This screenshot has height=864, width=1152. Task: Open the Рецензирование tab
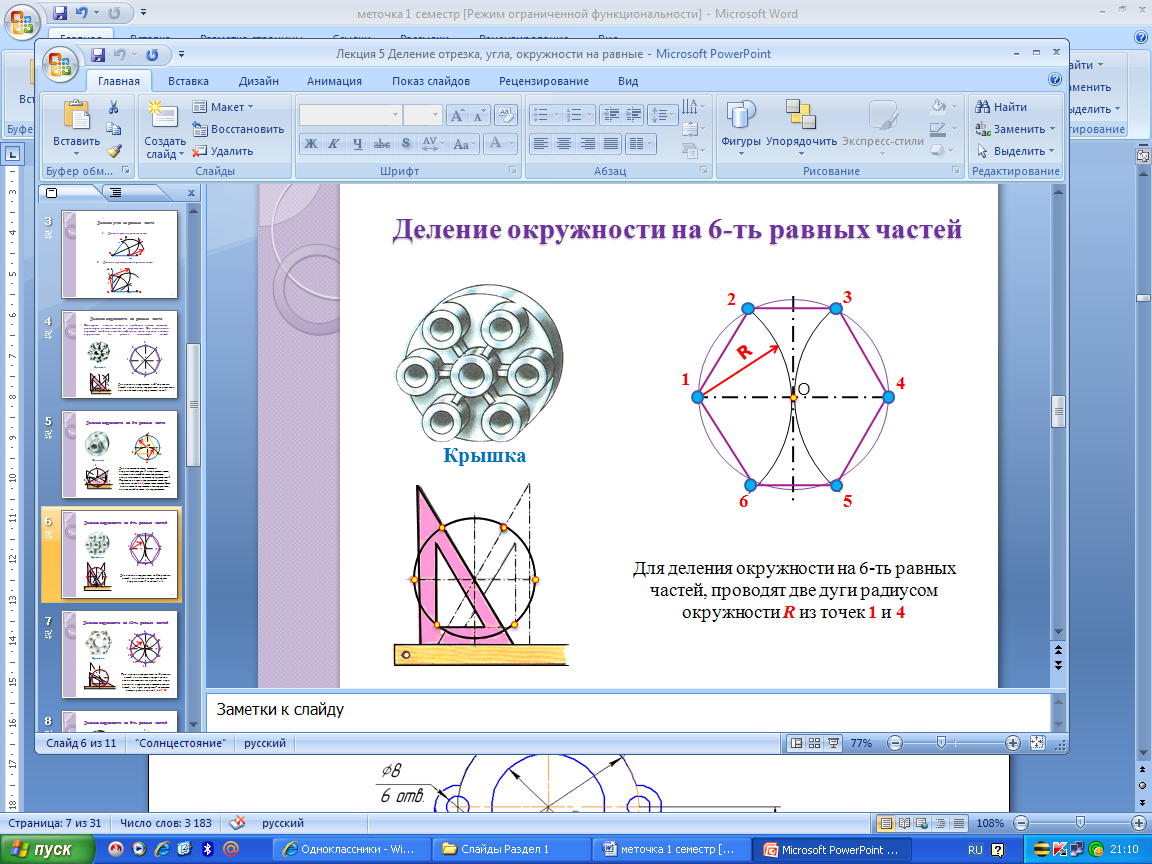tap(544, 81)
